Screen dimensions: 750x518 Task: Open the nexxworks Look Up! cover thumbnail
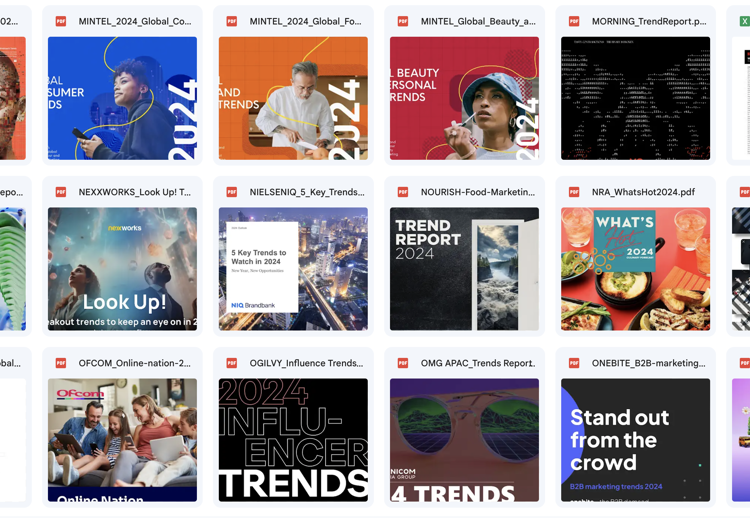click(122, 269)
